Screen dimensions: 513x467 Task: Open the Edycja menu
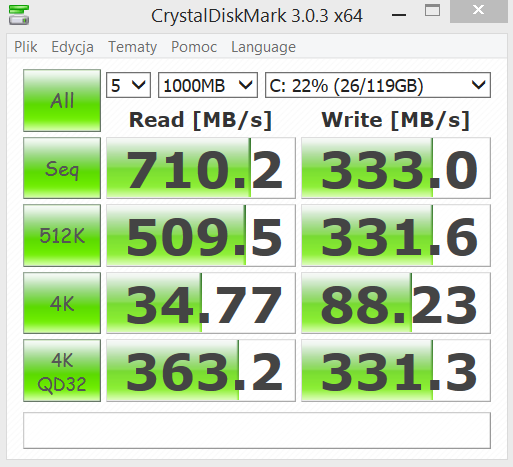click(x=72, y=47)
